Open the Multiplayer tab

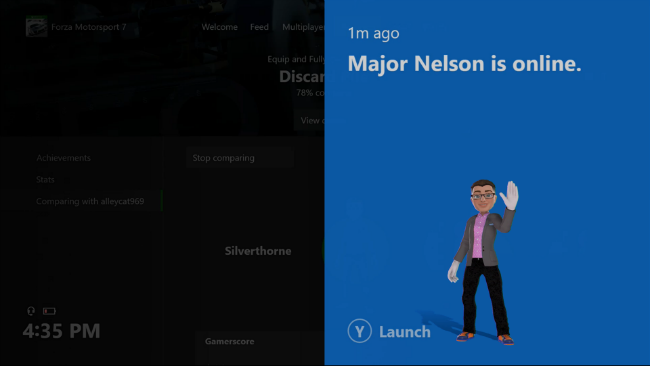(303, 27)
